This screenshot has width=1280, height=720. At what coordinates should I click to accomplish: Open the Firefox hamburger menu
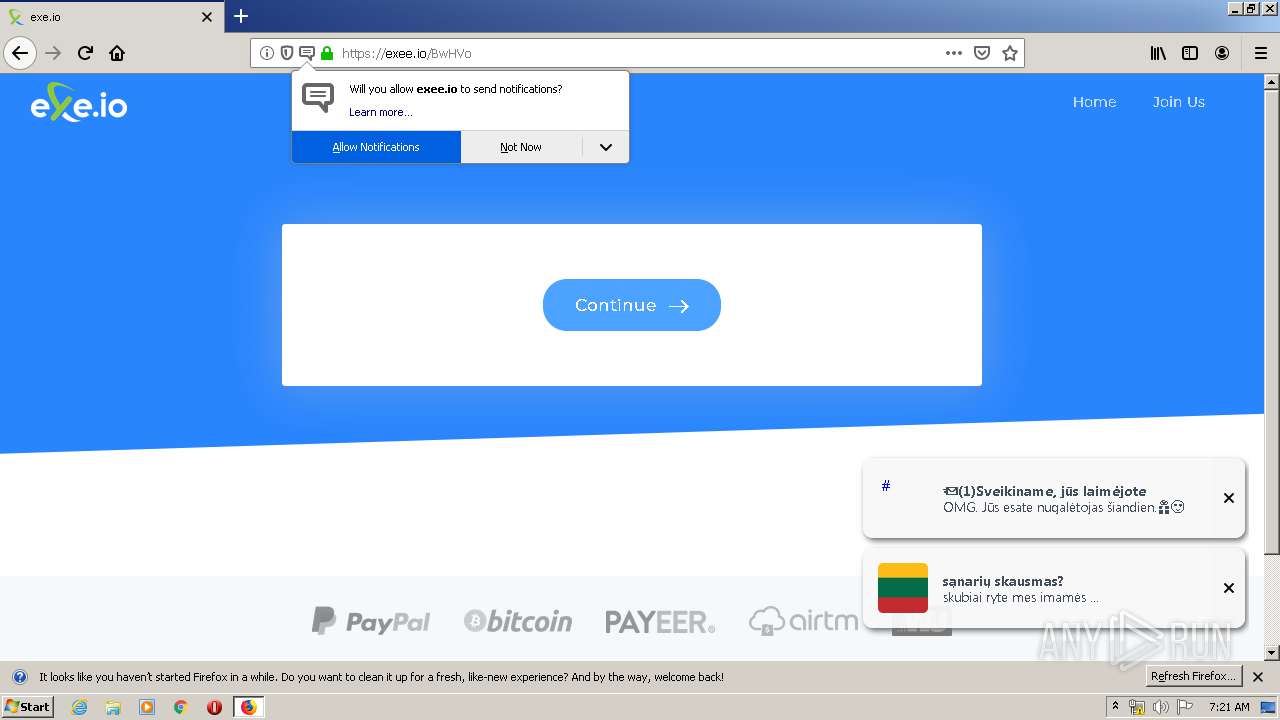pos(1260,53)
